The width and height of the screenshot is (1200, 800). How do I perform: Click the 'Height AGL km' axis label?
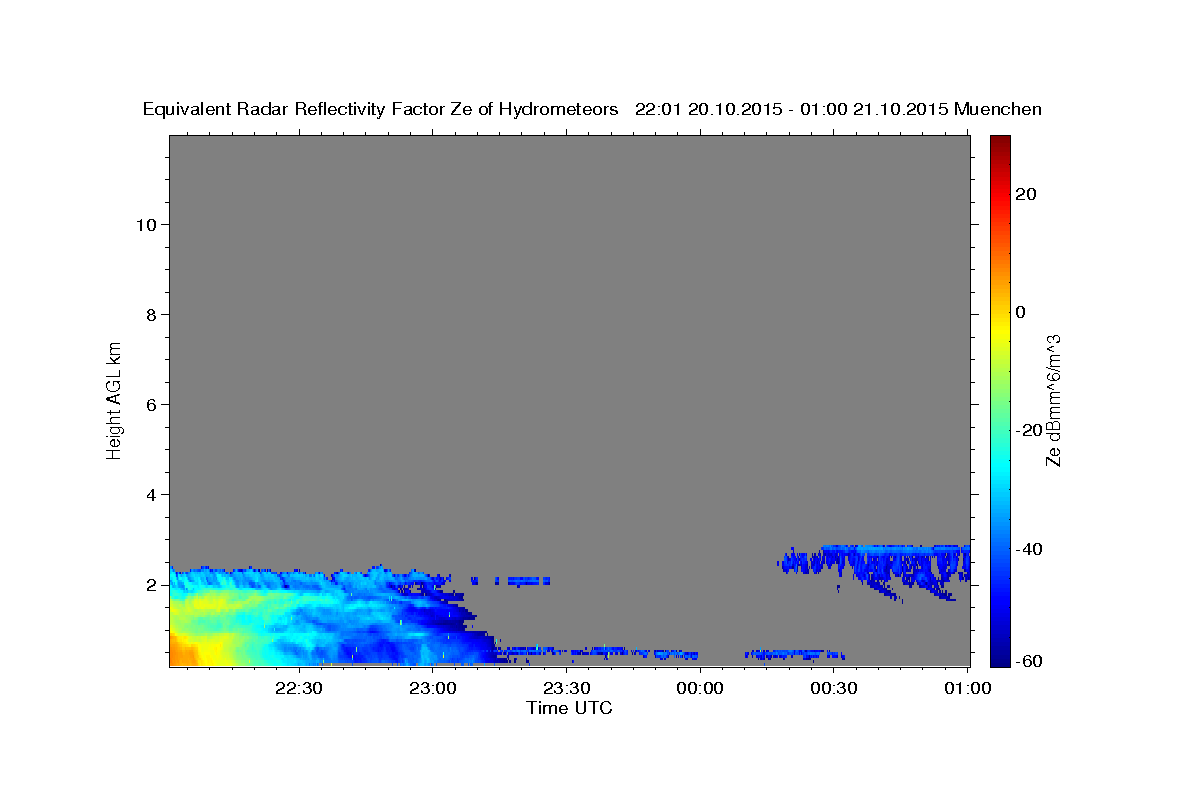pyautogui.click(x=114, y=399)
